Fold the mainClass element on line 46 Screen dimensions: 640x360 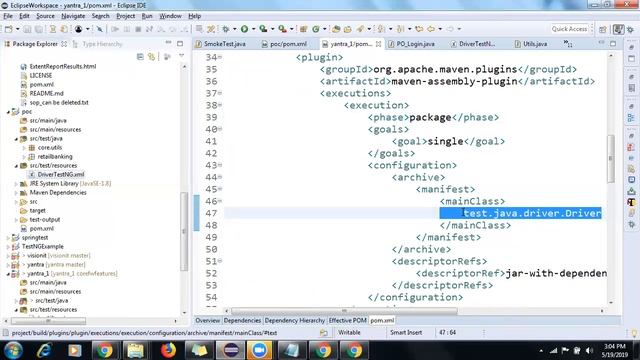(220, 201)
